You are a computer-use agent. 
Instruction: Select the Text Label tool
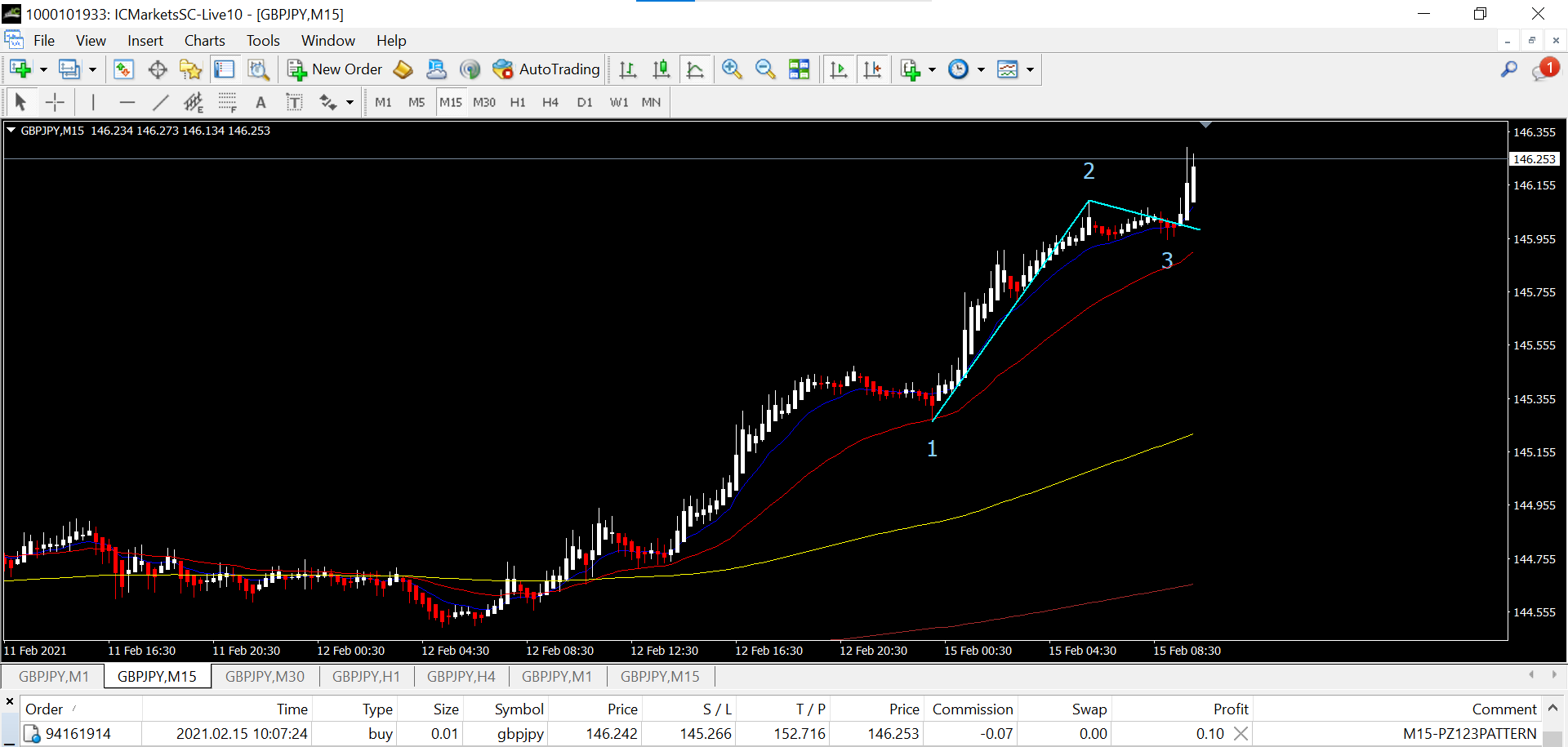point(294,102)
